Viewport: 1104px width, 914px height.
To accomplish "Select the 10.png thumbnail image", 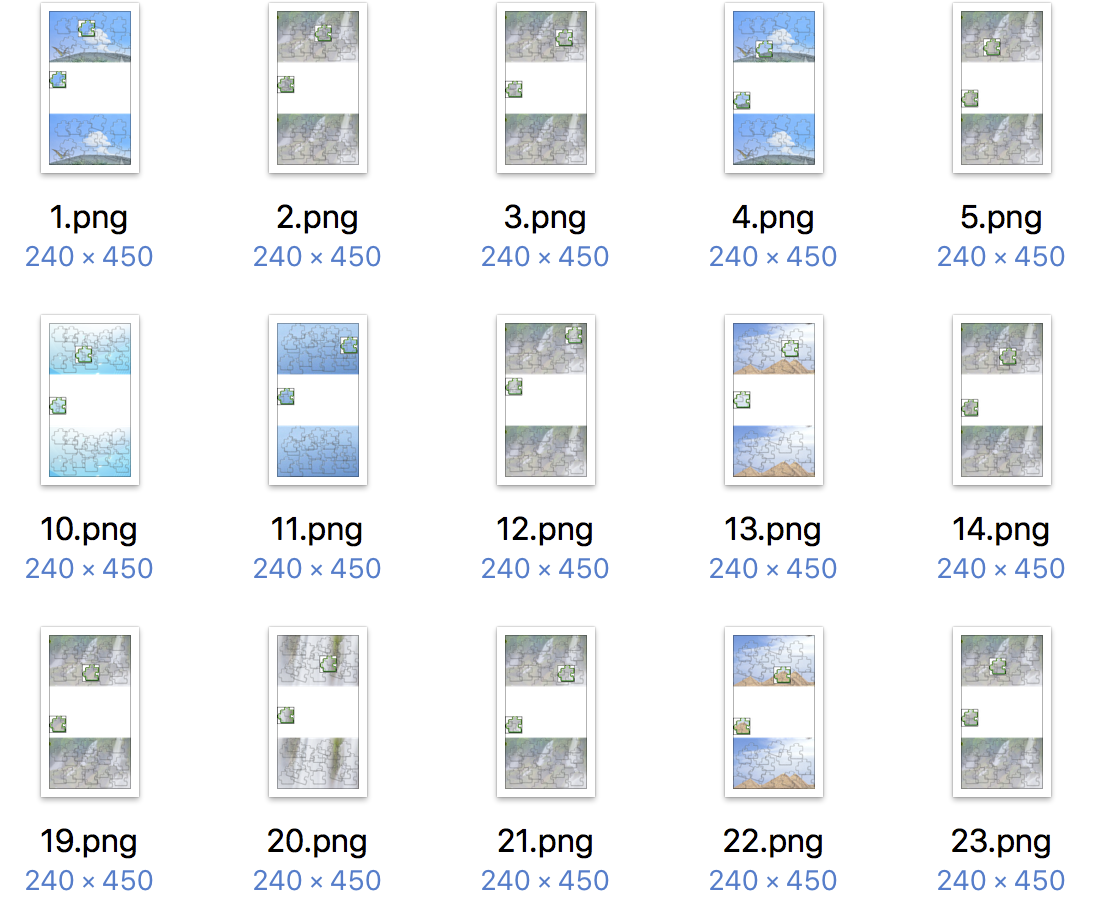I will click(x=89, y=399).
